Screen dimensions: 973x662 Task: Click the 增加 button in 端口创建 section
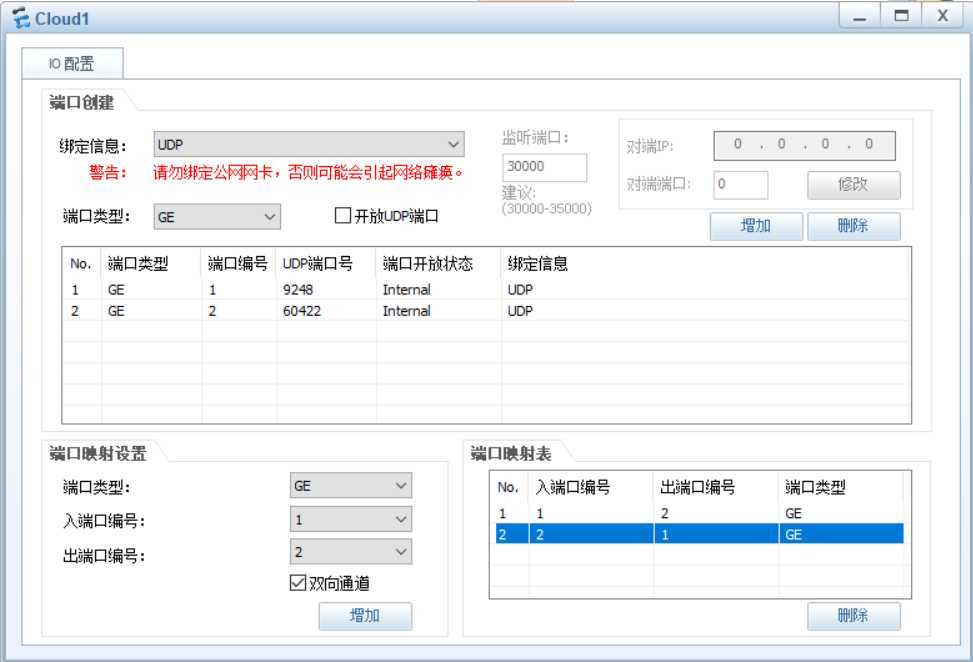756,225
